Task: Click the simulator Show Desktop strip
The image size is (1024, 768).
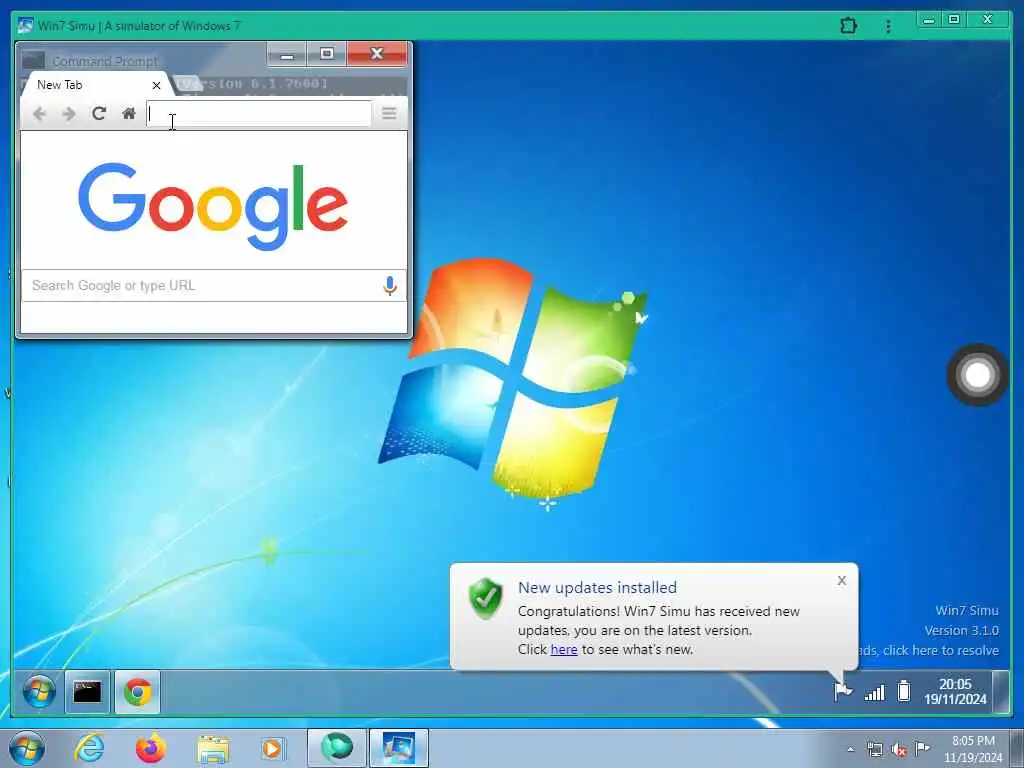Action: click(x=1000, y=692)
